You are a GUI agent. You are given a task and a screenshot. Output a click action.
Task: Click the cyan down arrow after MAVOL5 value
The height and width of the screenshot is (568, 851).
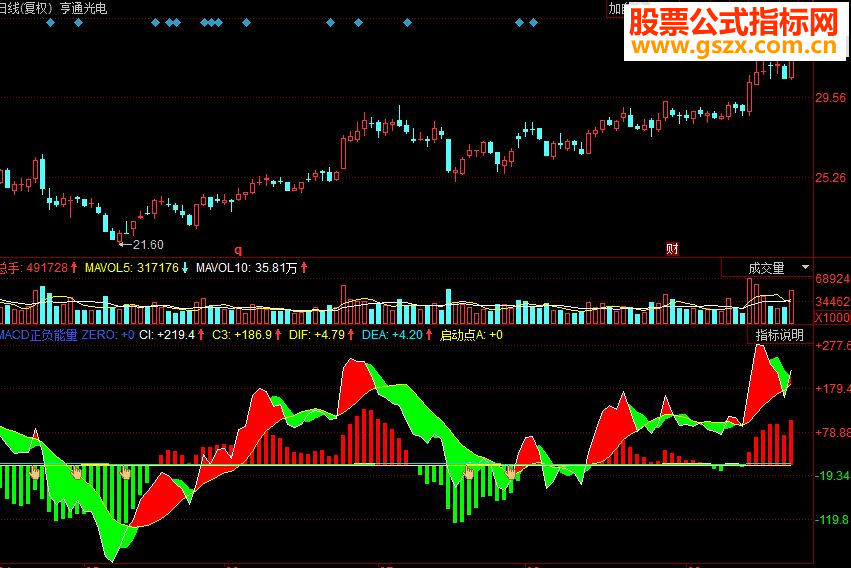coord(185,267)
